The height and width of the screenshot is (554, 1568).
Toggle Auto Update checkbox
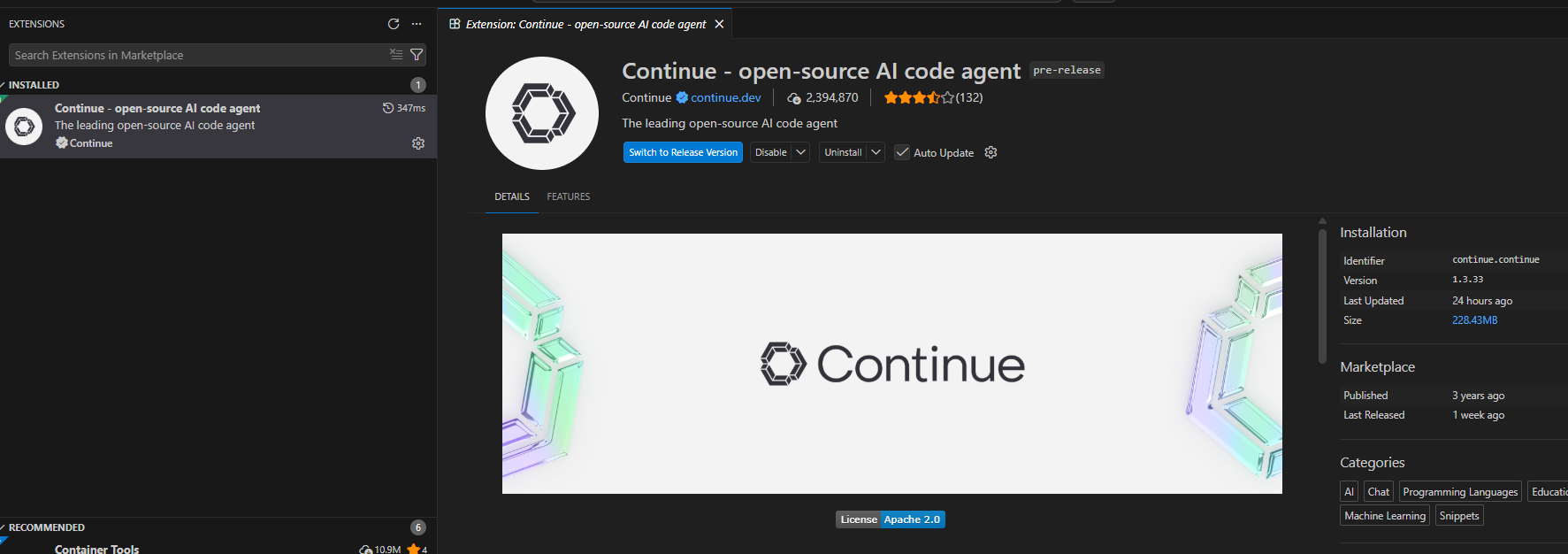(902, 152)
